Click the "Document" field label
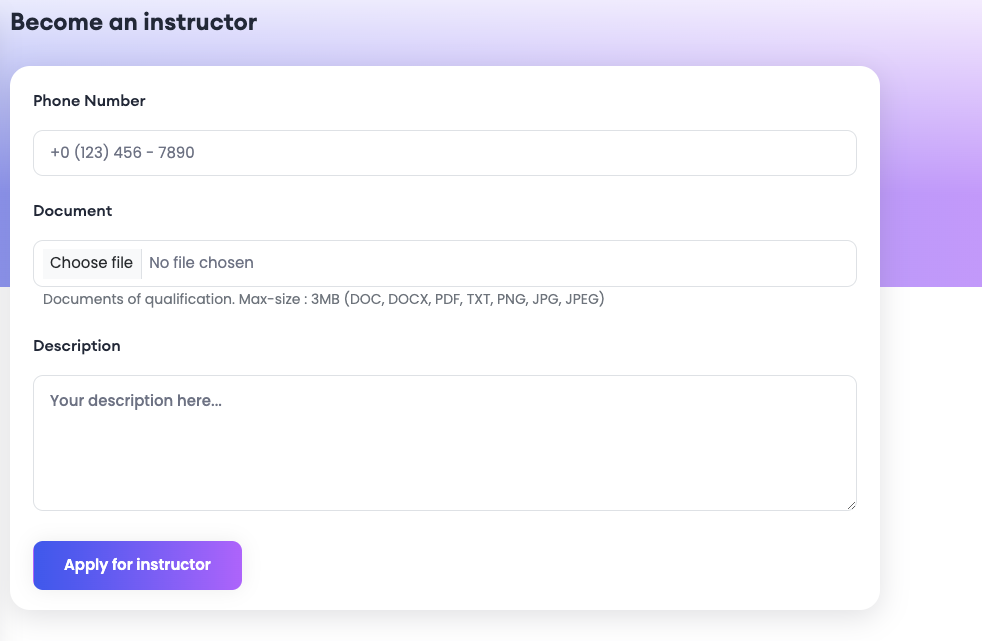Image resolution: width=982 pixels, height=641 pixels. [x=72, y=211]
